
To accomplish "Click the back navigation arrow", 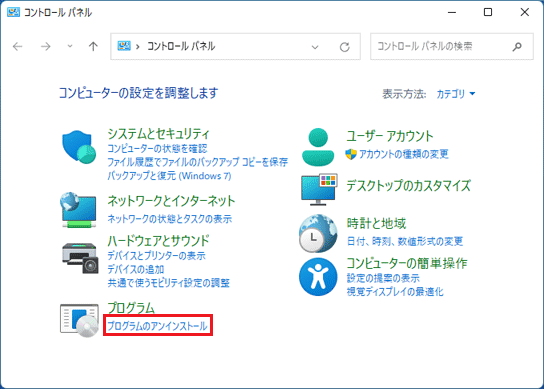I will pos(17,46).
